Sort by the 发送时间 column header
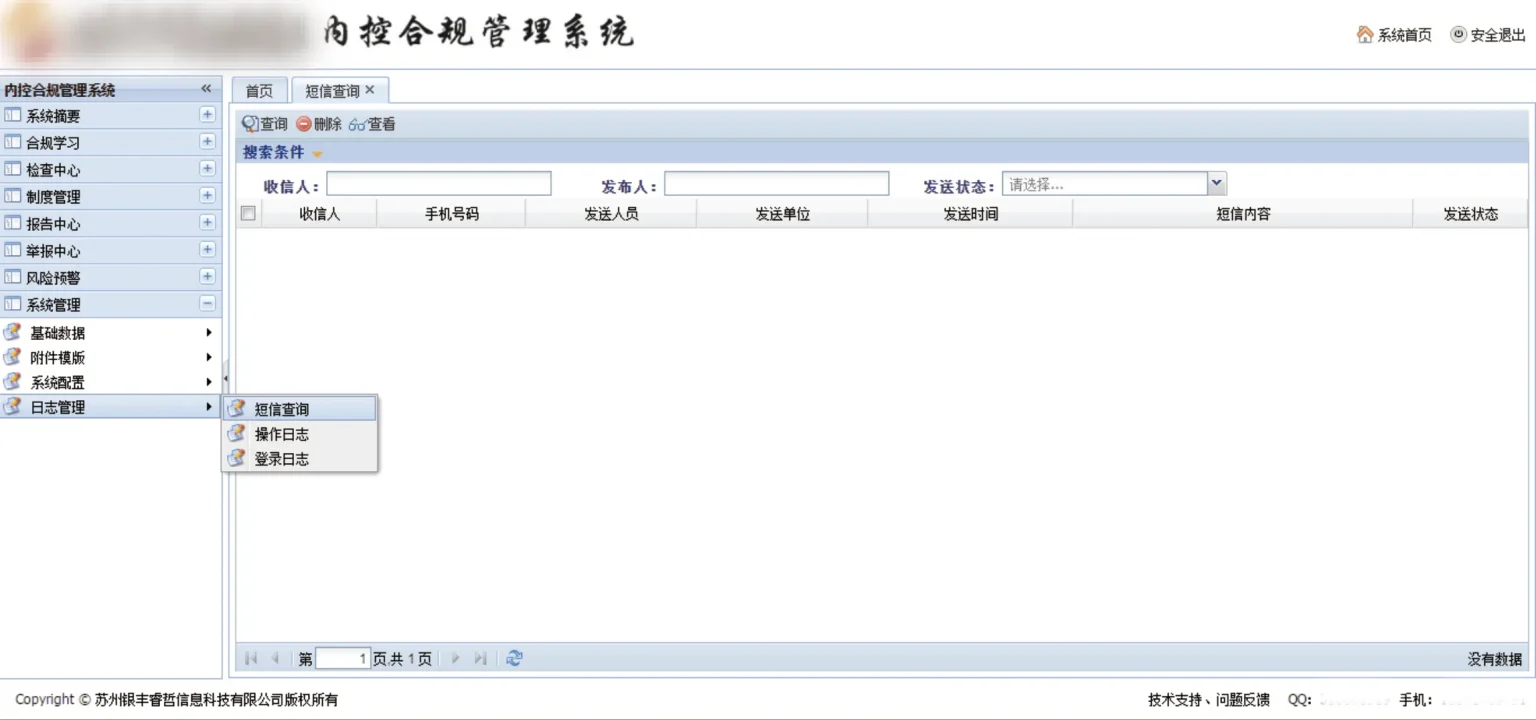The width and height of the screenshot is (1536, 720). pos(970,214)
